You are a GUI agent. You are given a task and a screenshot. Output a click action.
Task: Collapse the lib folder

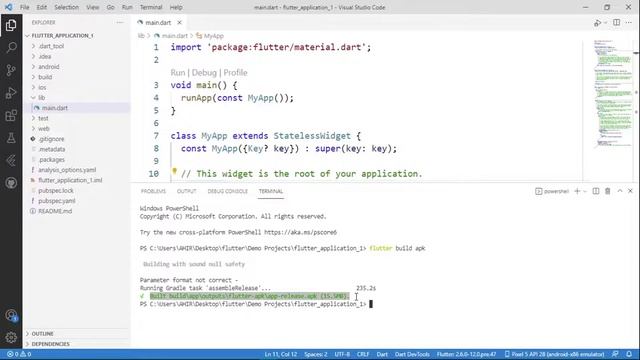point(42,98)
